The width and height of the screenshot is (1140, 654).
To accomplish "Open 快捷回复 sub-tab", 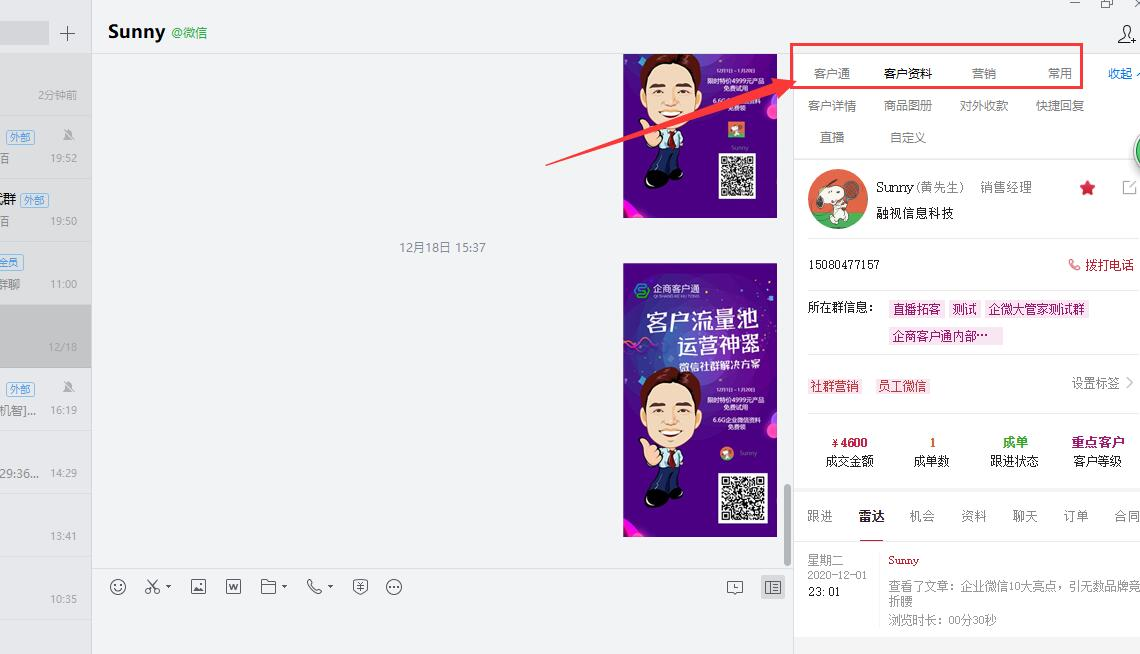I will 1059,105.
